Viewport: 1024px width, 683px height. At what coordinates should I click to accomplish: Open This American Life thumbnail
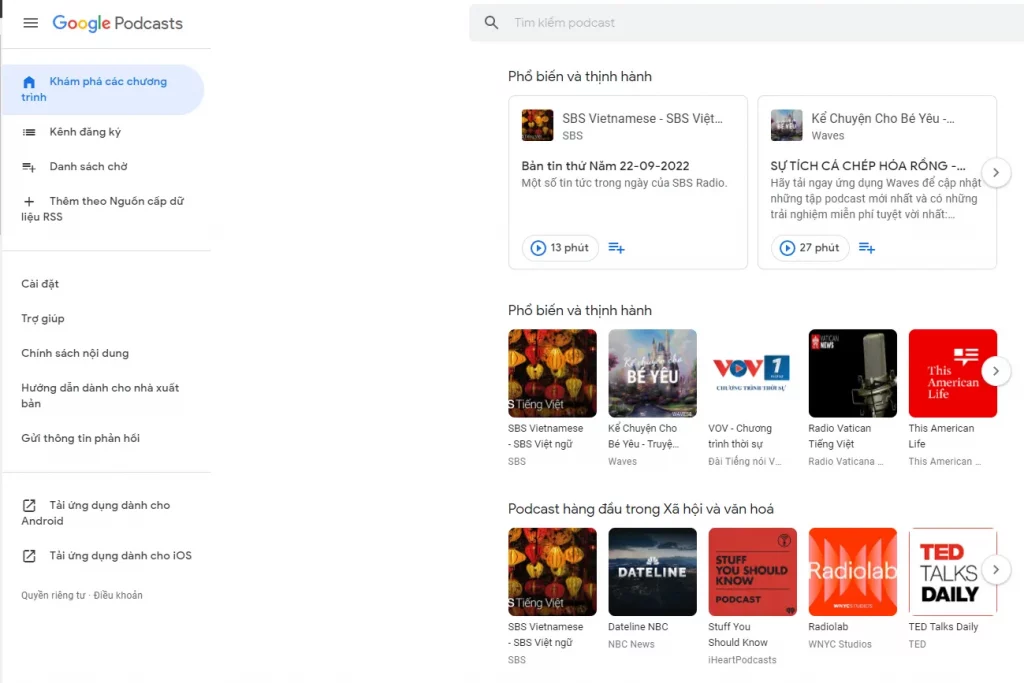[x=953, y=373]
